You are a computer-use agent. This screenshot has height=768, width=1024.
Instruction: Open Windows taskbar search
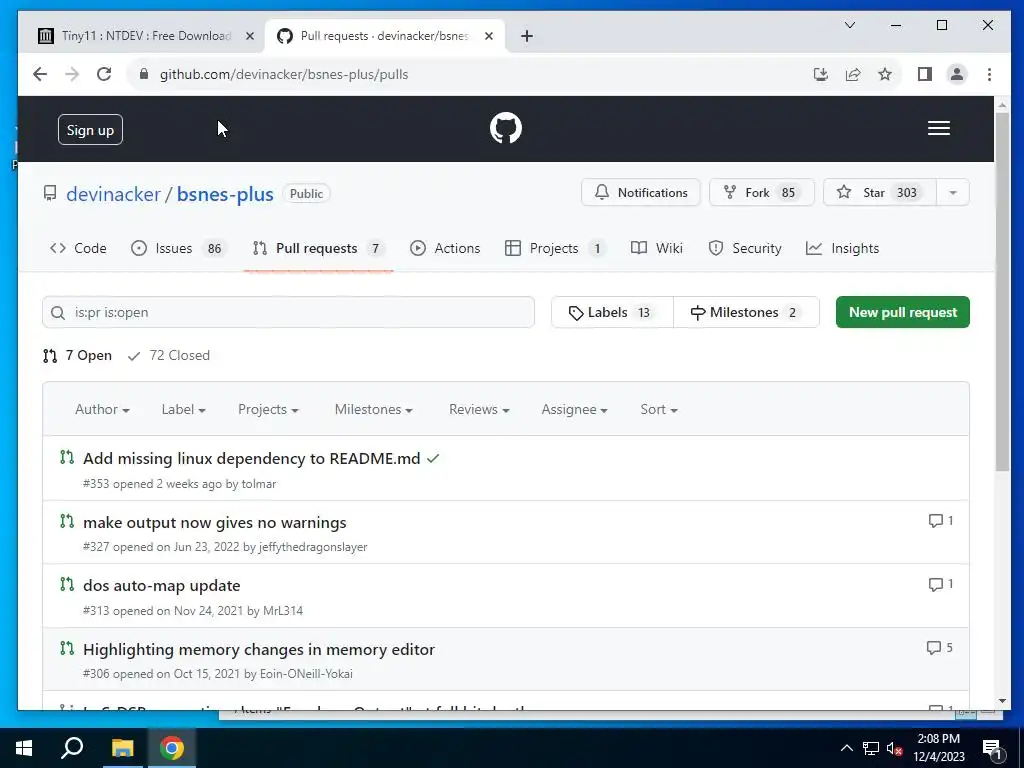pos(72,748)
